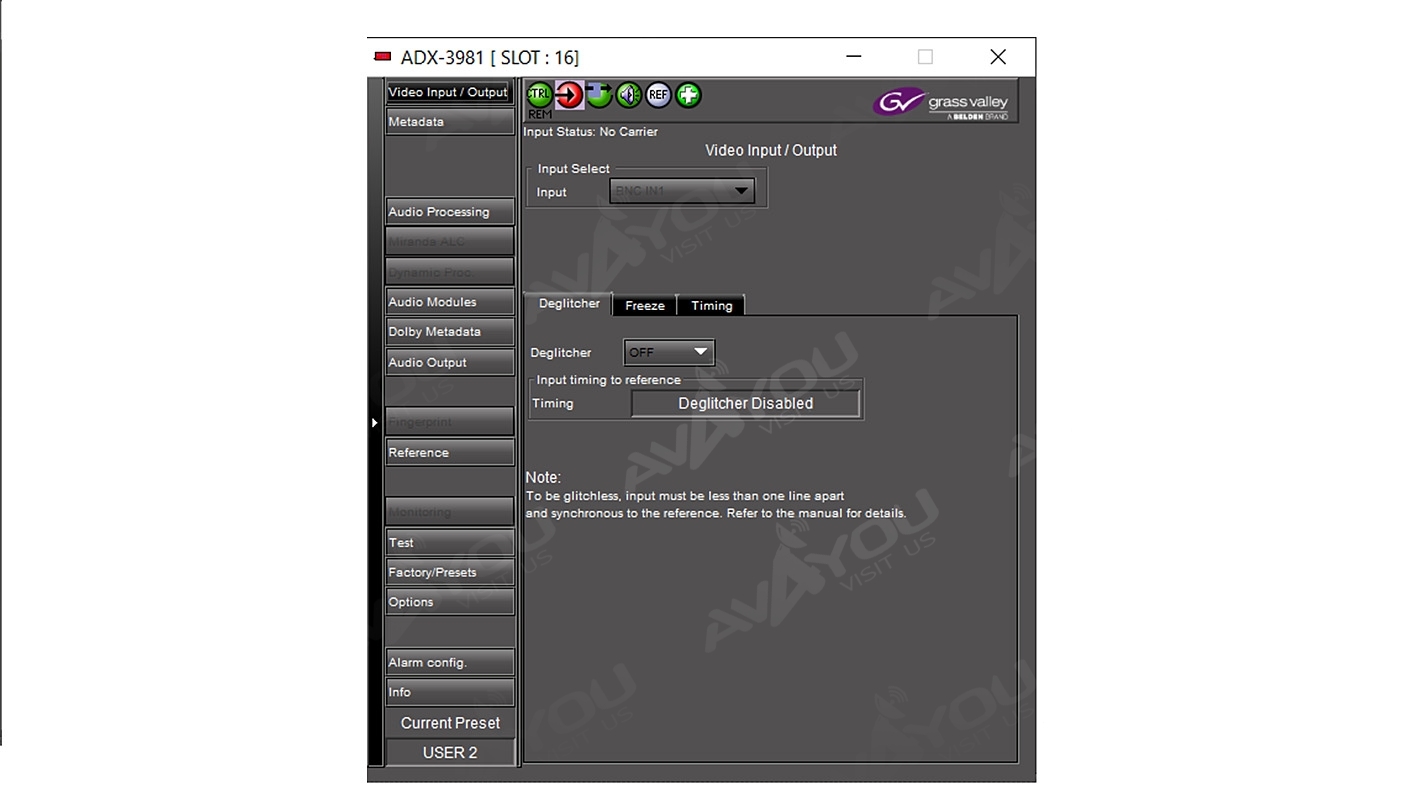Open the Audio Processing panel
The image size is (1422, 800).
click(x=450, y=212)
